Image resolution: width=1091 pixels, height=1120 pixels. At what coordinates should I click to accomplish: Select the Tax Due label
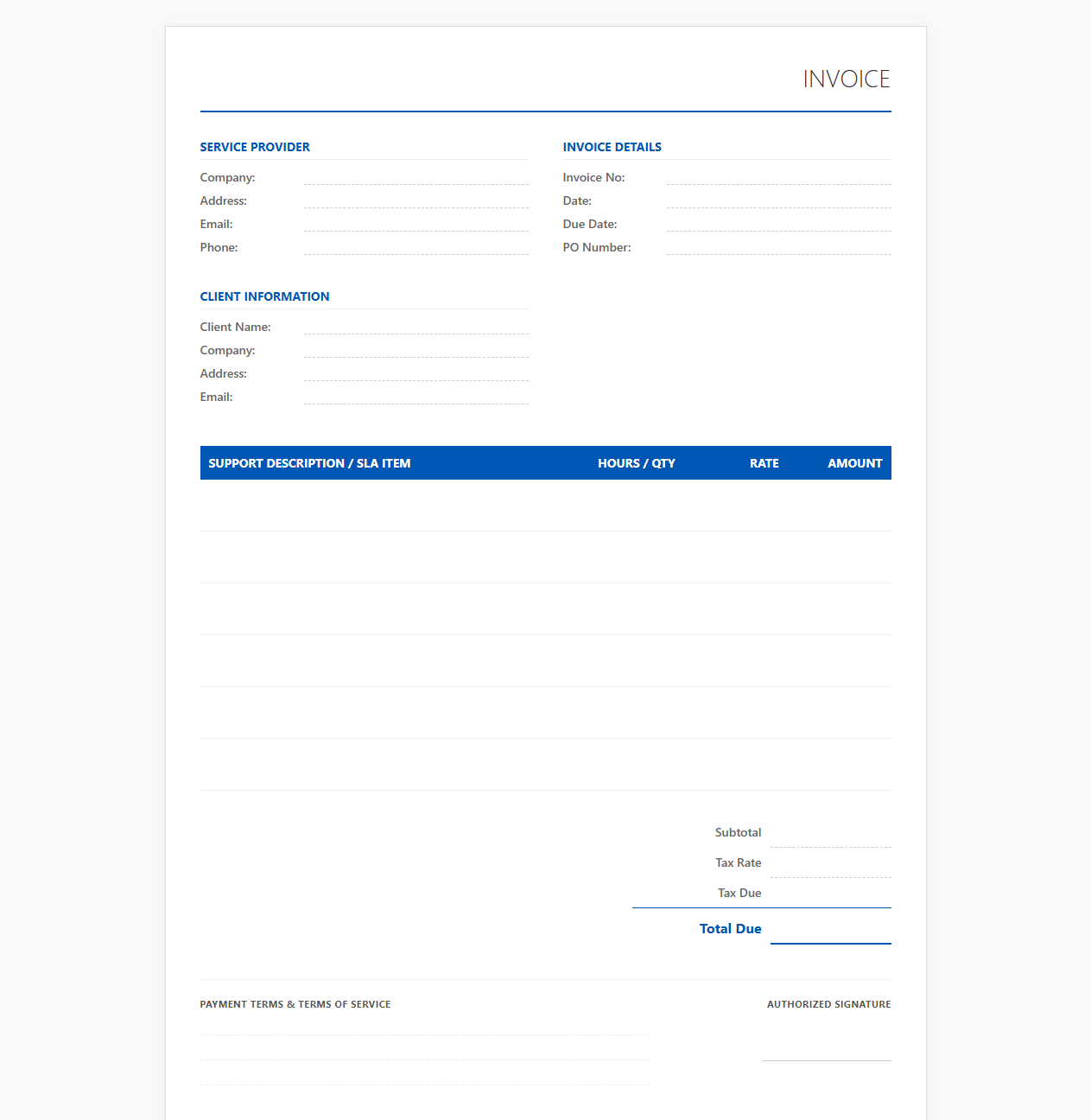tap(739, 893)
